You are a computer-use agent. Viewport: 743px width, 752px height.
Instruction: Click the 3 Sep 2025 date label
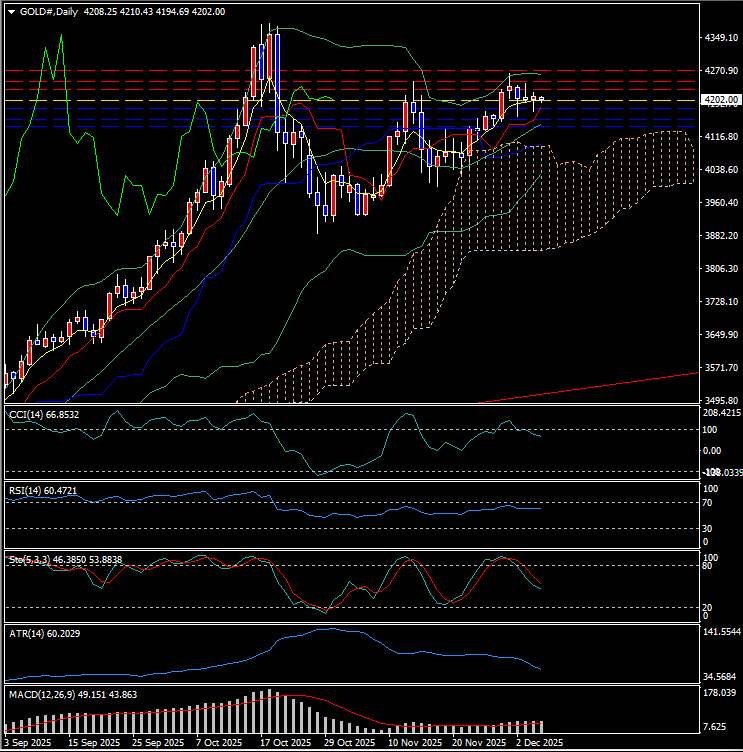[x=29, y=743]
